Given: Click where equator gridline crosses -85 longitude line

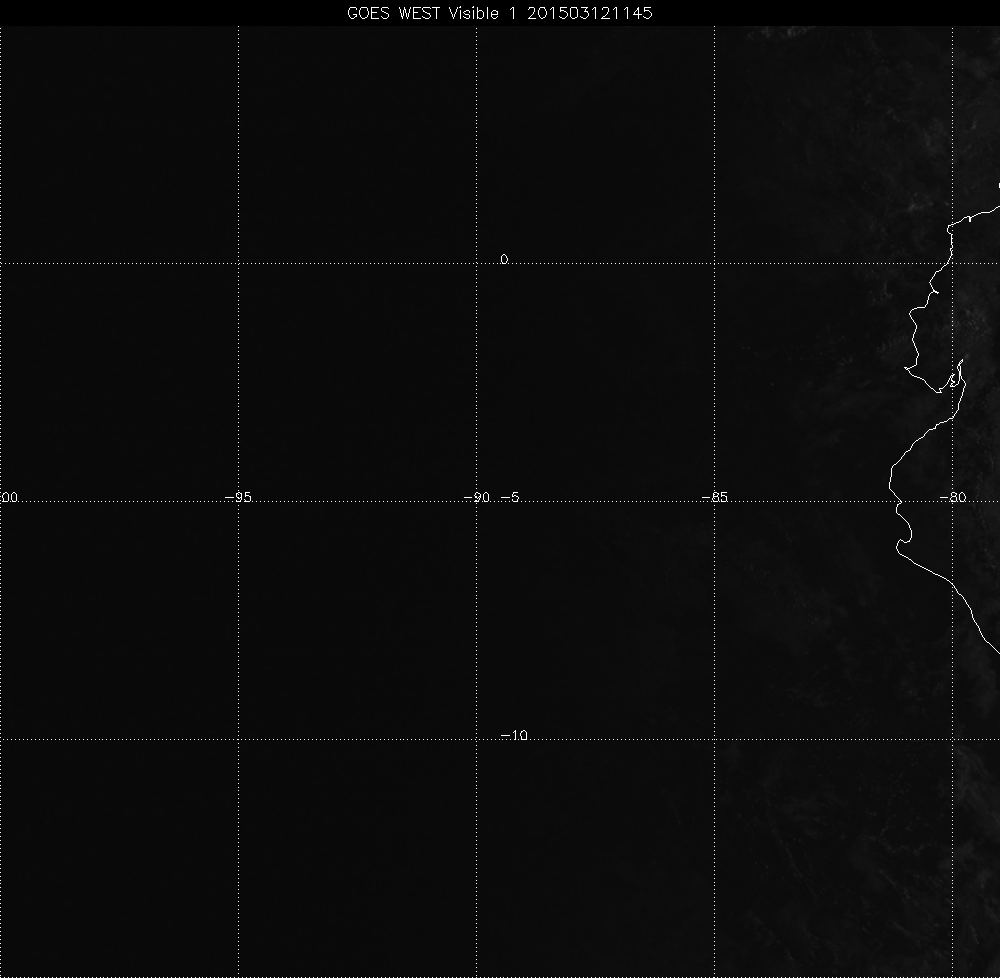Looking at the screenshot, I should (714, 263).
